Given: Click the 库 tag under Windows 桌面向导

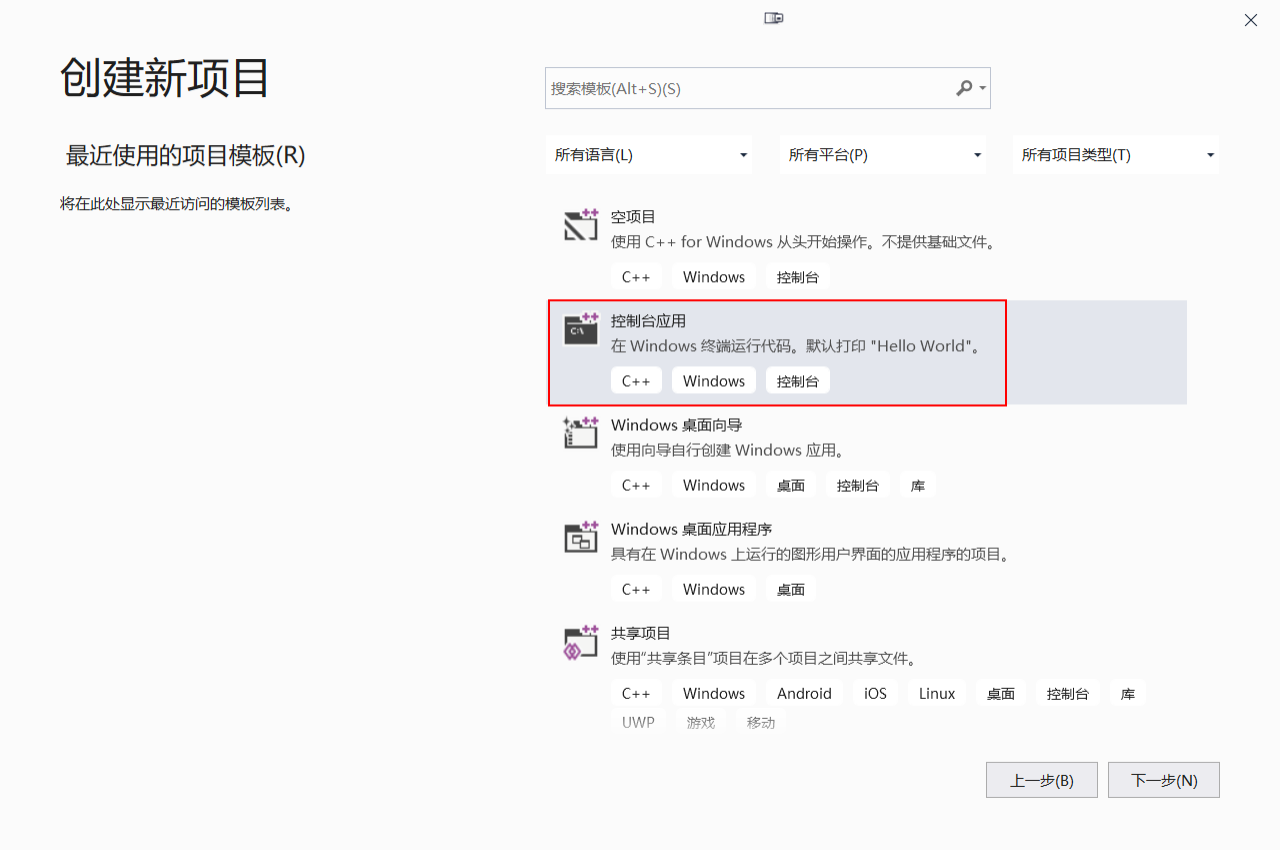Looking at the screenshot, I should (918, 485).
